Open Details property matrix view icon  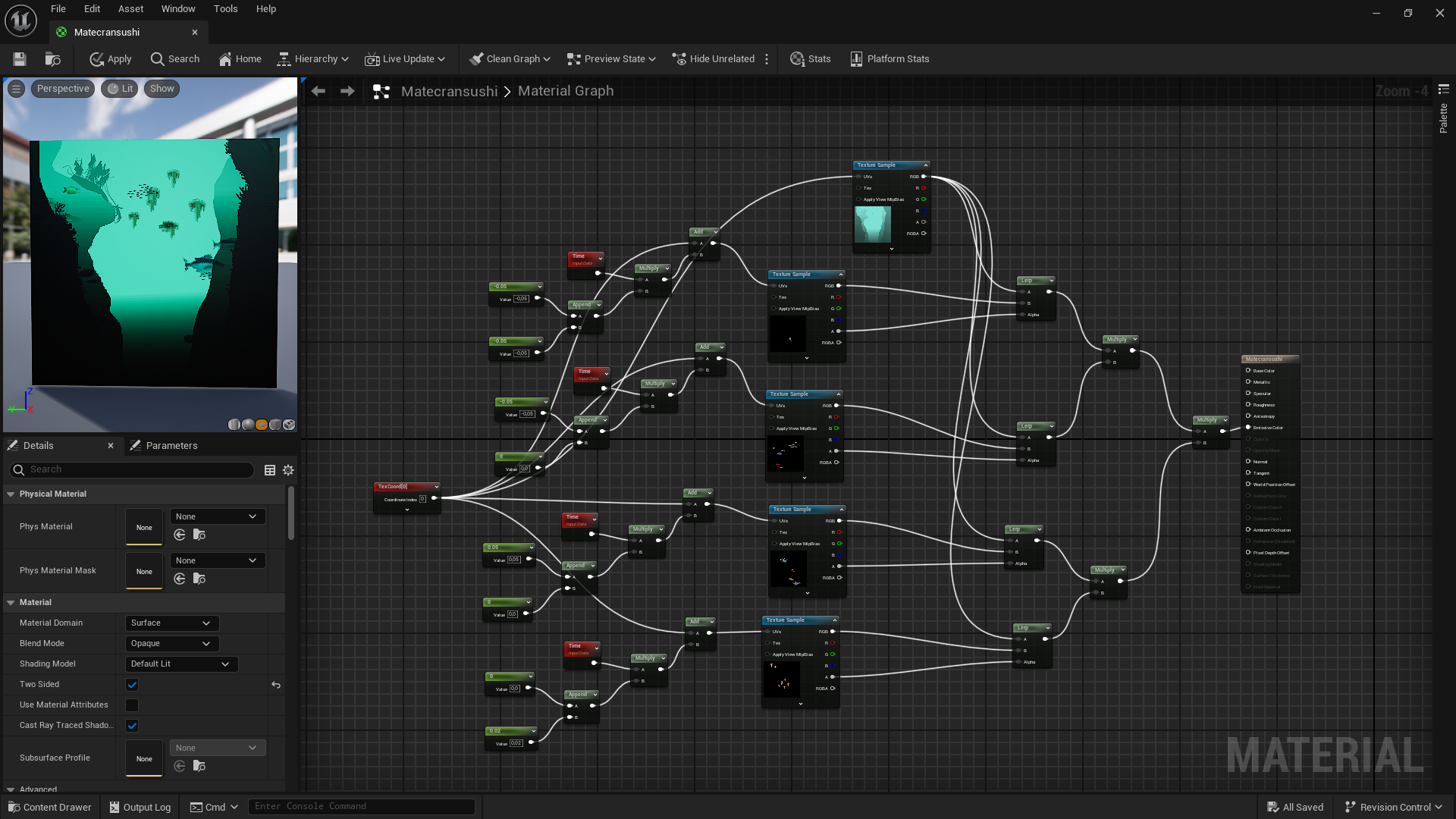point(270,470)
